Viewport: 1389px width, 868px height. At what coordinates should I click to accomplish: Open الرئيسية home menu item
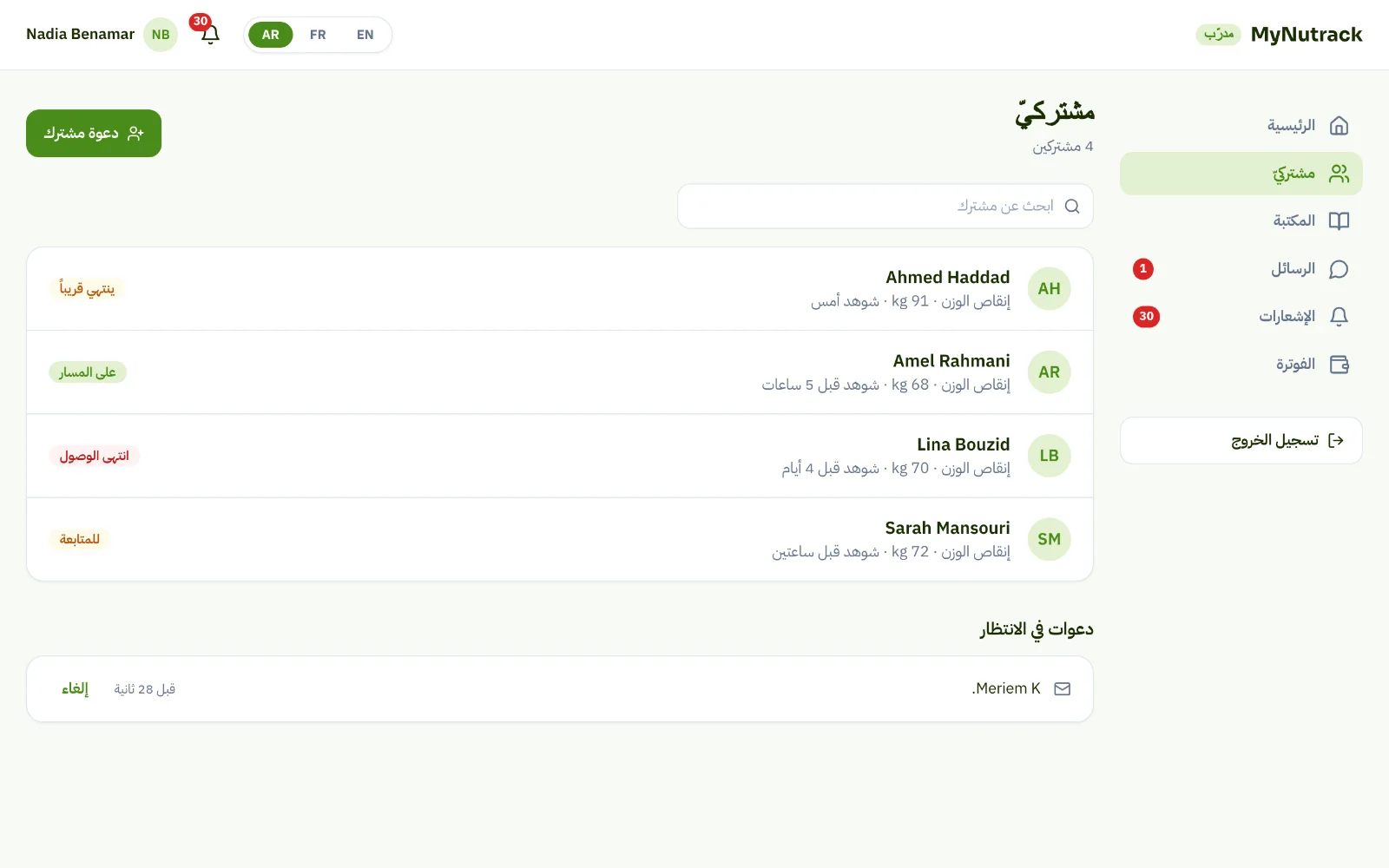pyautogui.click(x=1241, y=126)
